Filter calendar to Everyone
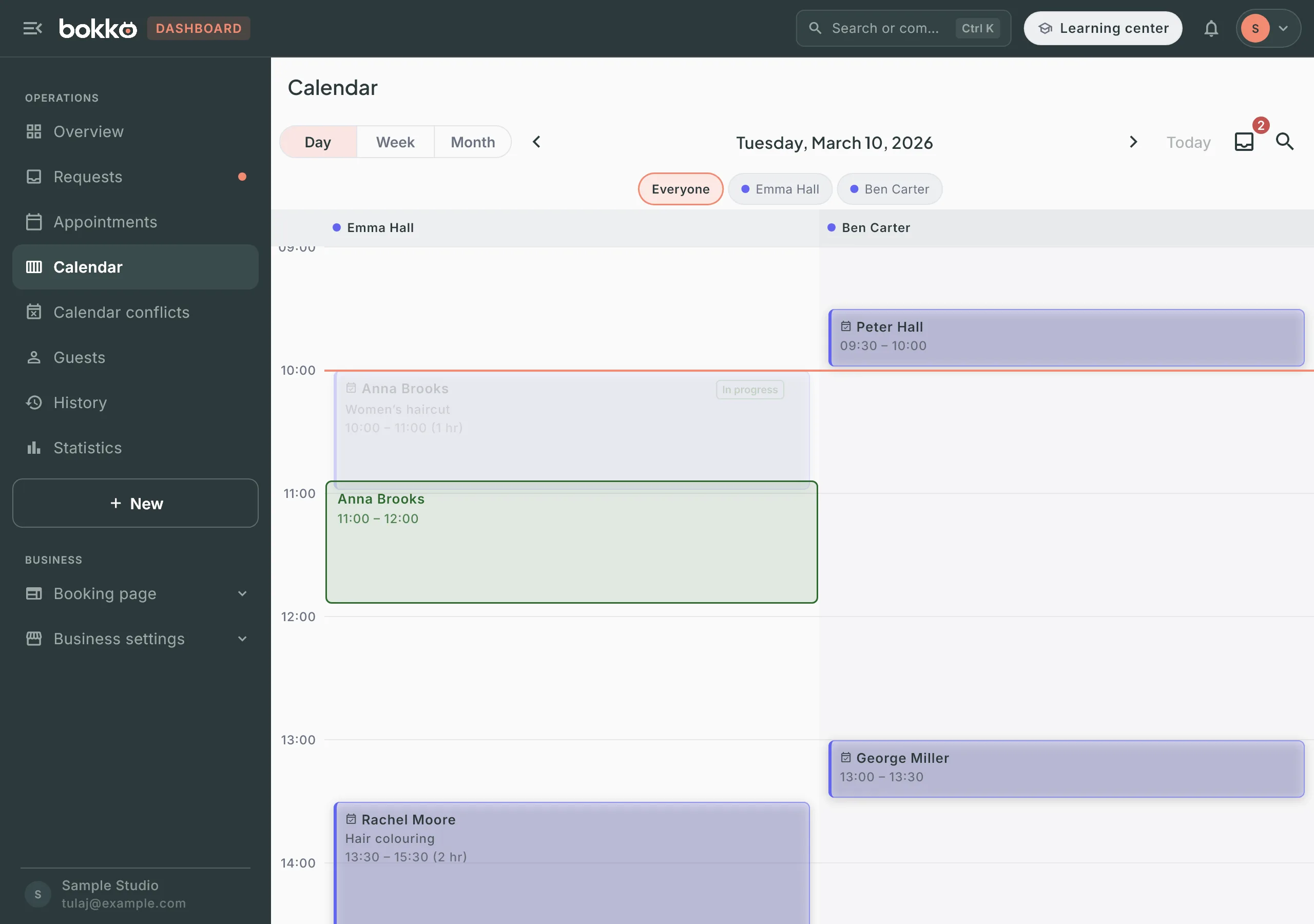1314x924 pixels. tap(681, 189)
